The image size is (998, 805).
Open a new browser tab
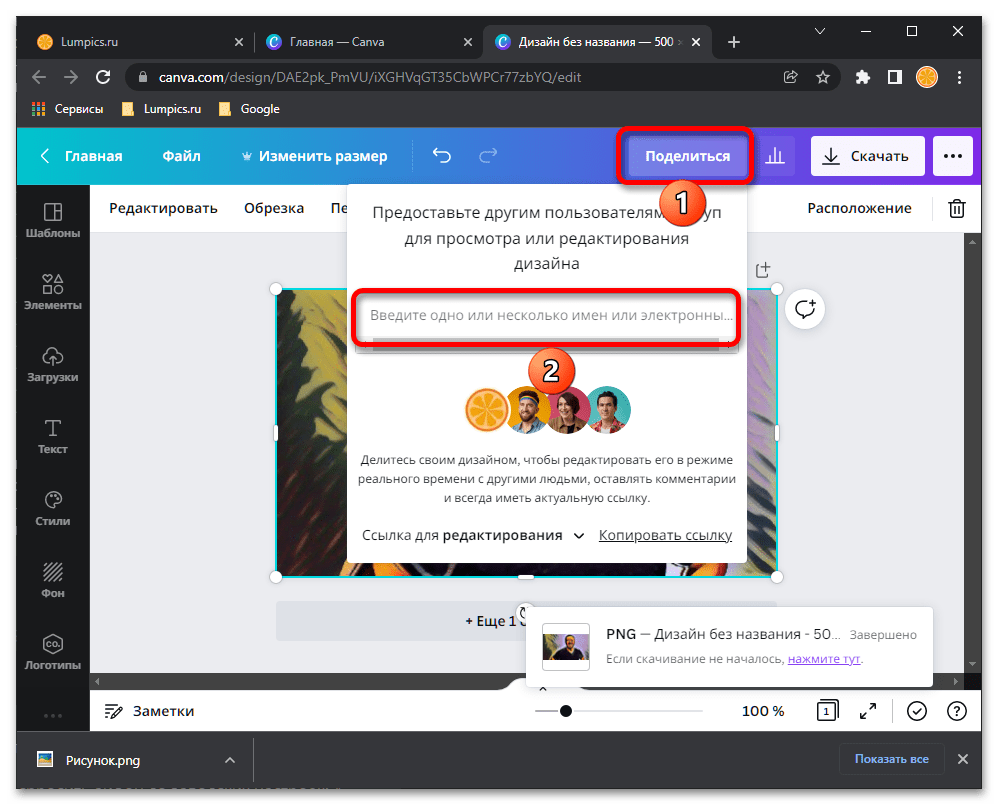[733, 42]
